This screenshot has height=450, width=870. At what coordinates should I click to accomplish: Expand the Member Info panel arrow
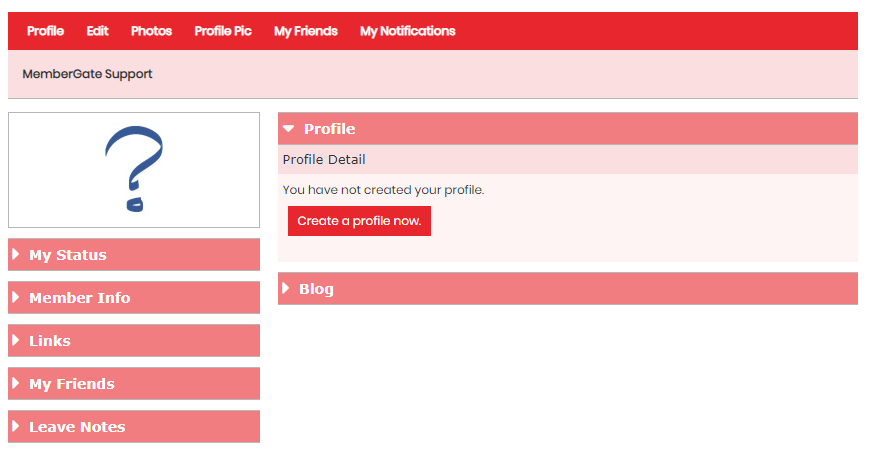16,297
